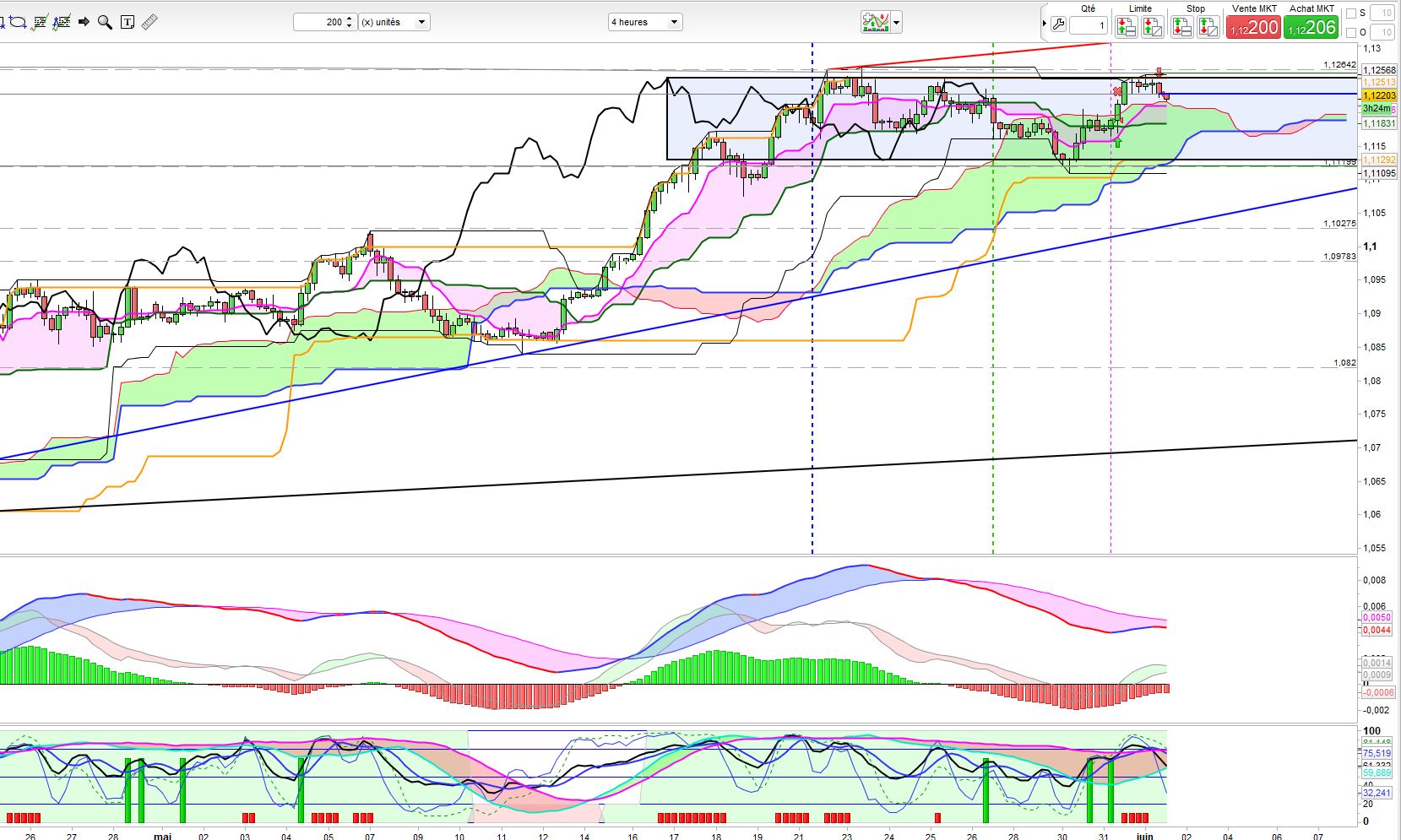Click the 1,082 level label

pyautogui.click(x=1344, y=363)
